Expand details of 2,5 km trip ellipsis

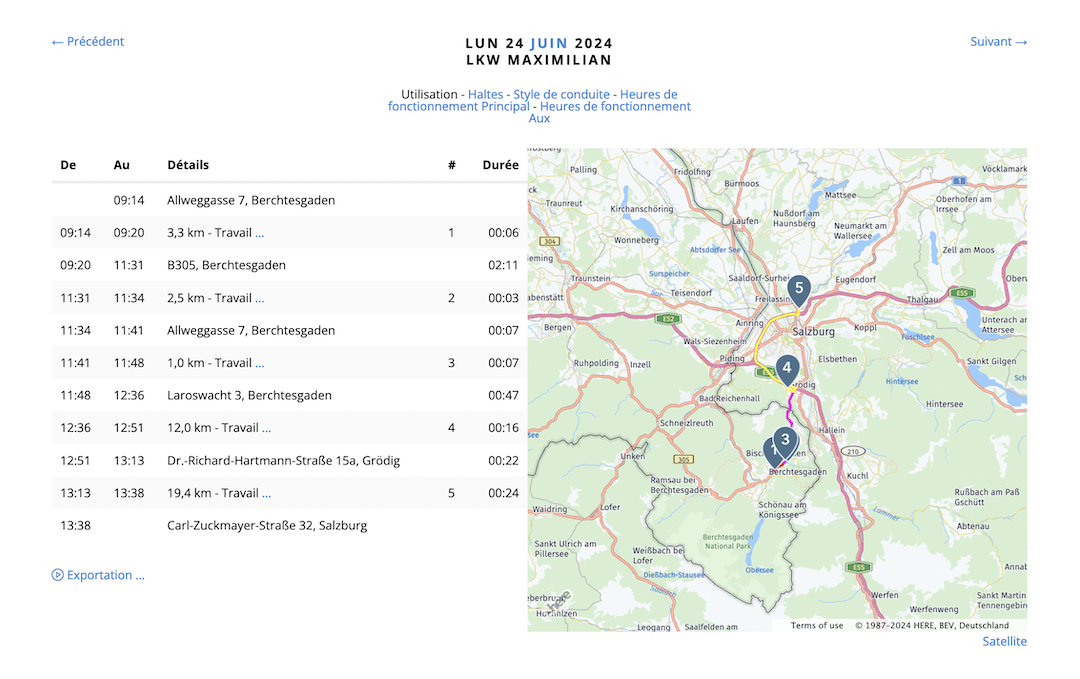pyautogui.click(x=260, y=299)
